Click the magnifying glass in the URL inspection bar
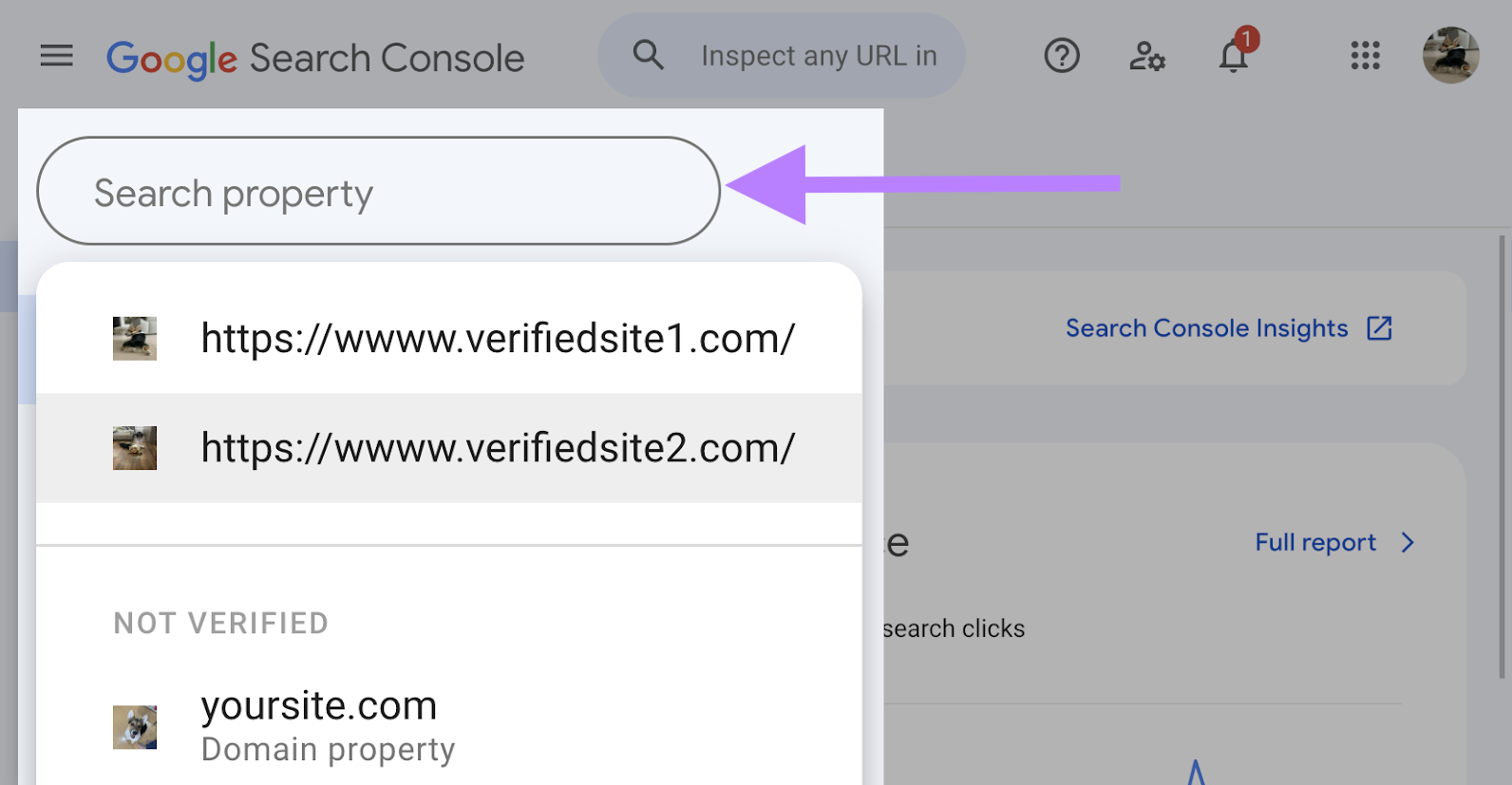 tap(649, 55)
